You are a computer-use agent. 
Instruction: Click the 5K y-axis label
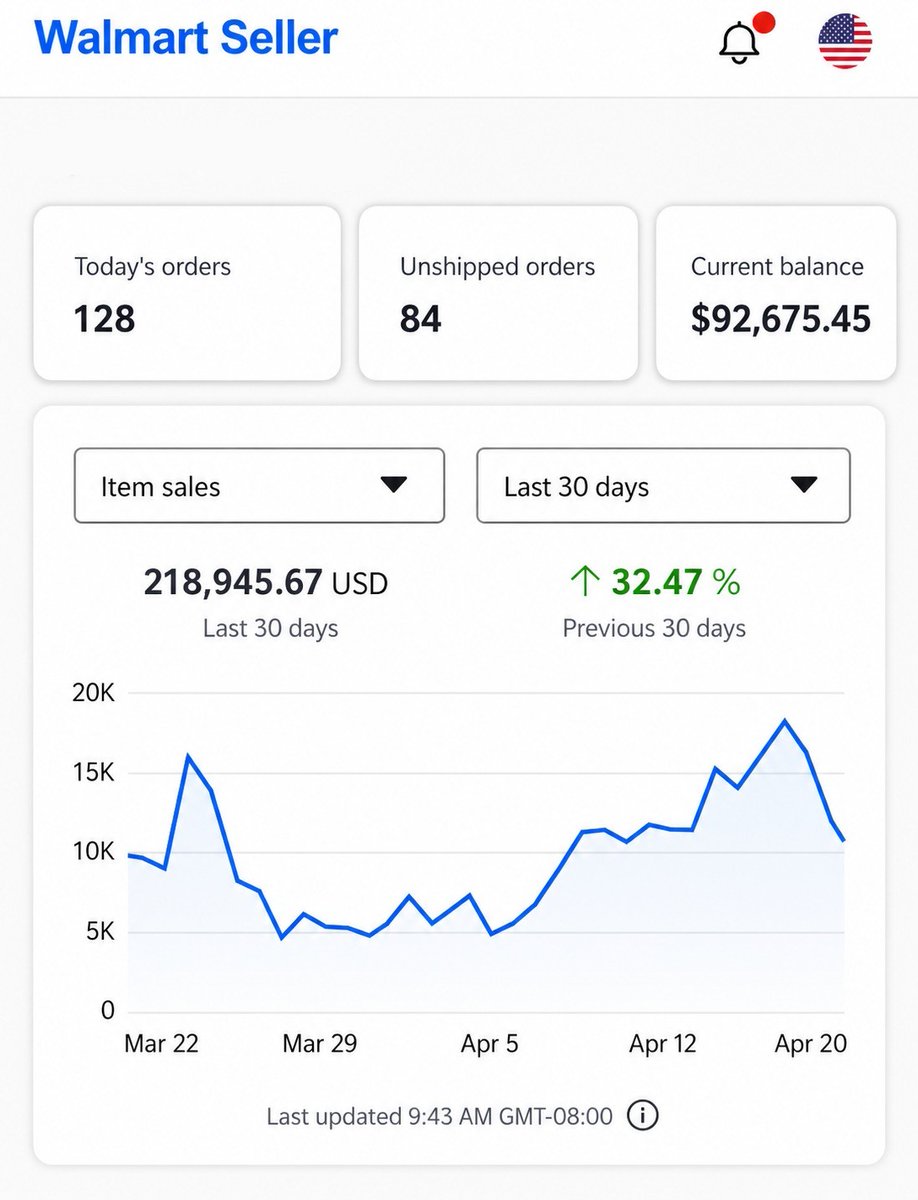point(100,932)
